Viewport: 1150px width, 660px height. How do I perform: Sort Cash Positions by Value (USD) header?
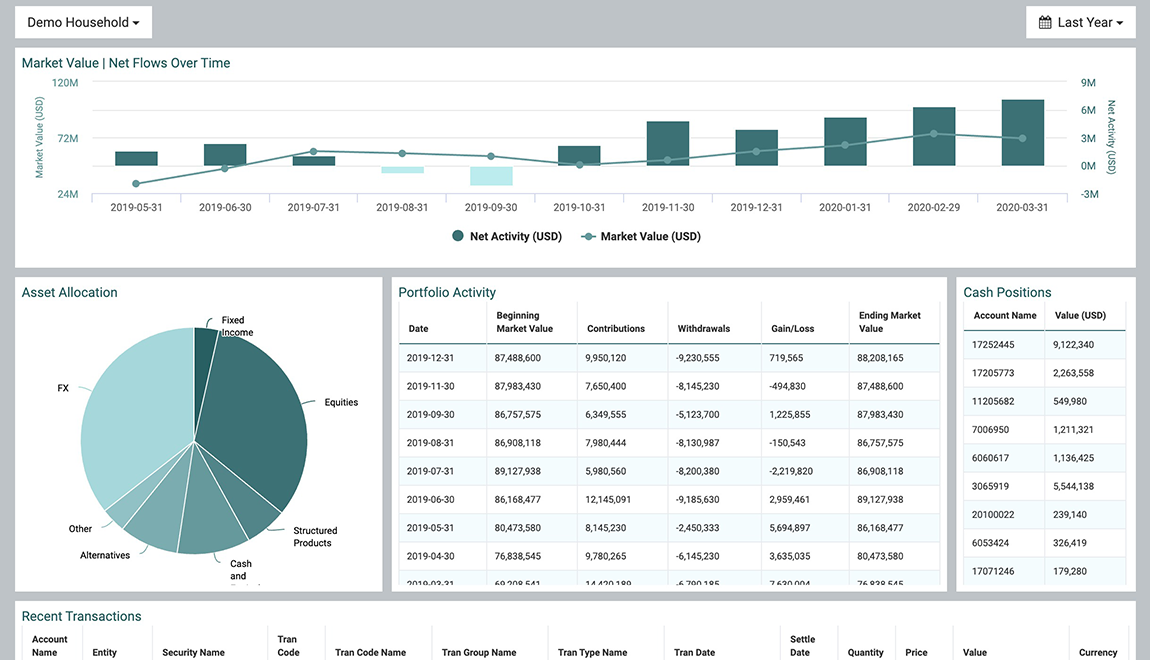point(1079,315)
